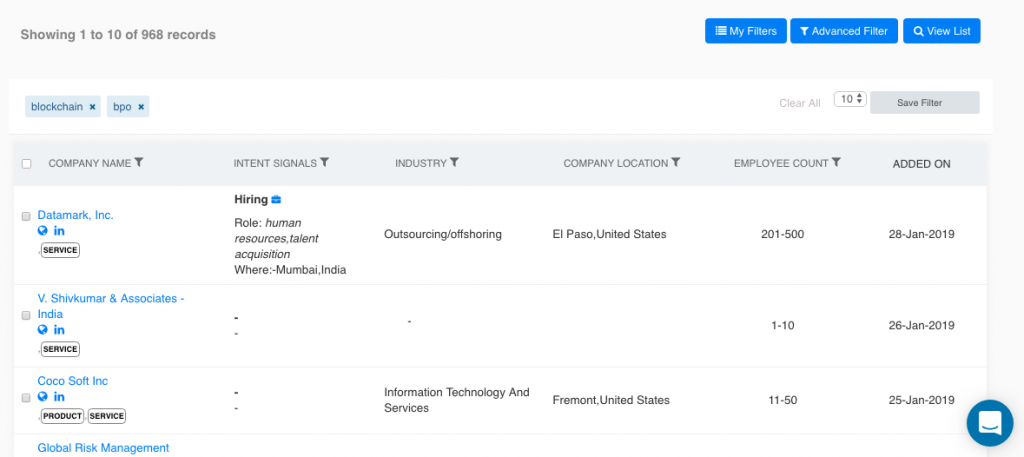Screen dimensions: 1024x457
Task: Filter by Intent Signals funnel icon
Action: [325, 163]
